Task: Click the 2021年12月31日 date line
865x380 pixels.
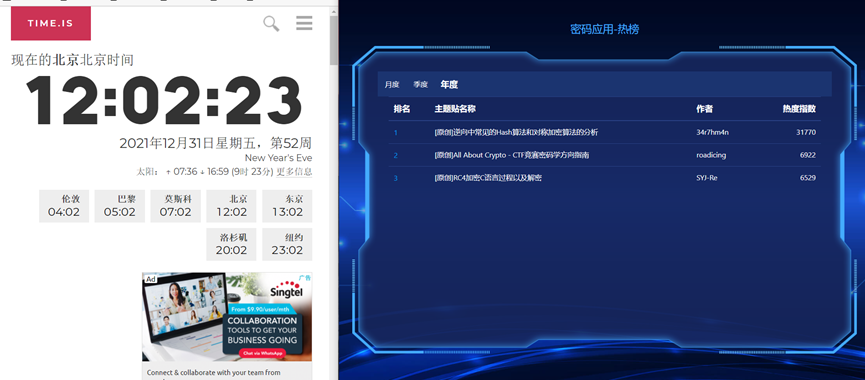Action: pos(216,143)
